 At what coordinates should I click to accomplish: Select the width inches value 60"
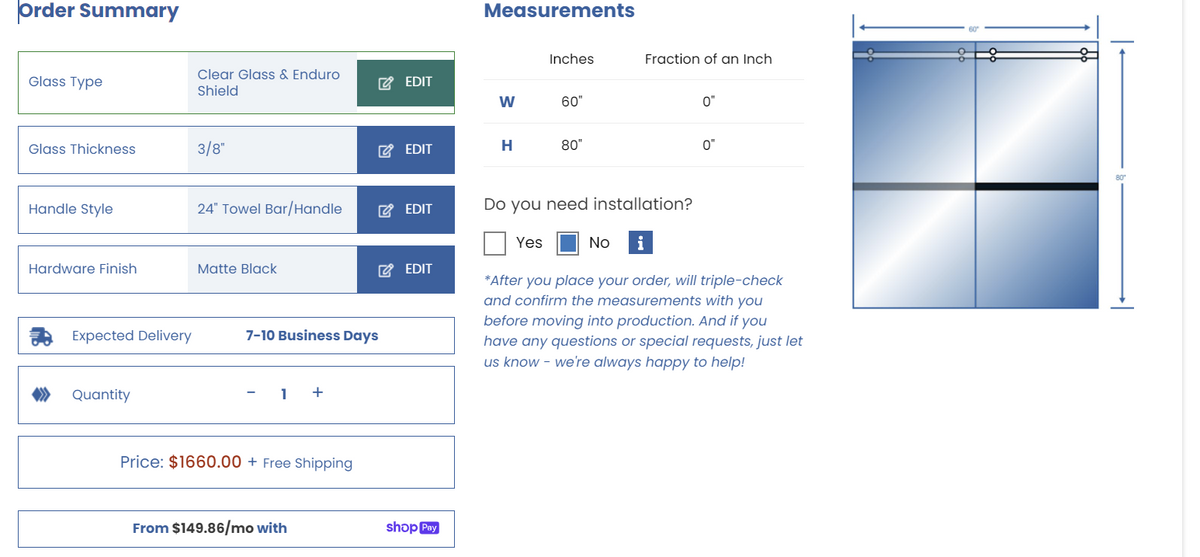coord(571,102)
